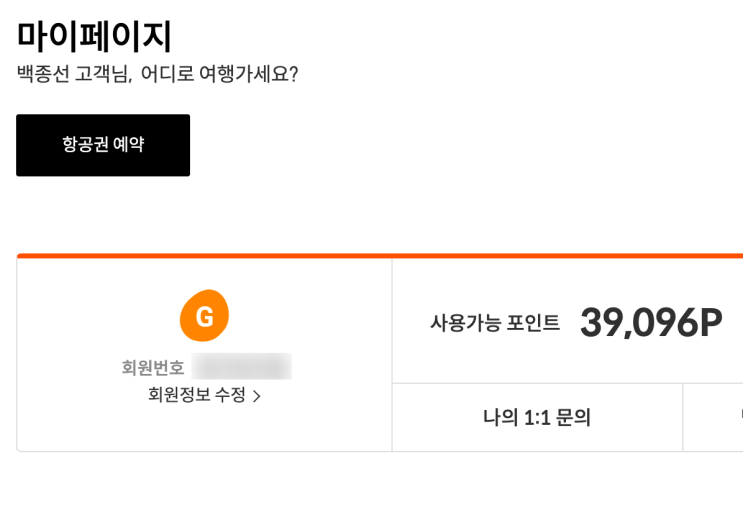Select the 사용가능 포인트 label
The height and width of the screenshot is (523, 743).
point(495,323)
